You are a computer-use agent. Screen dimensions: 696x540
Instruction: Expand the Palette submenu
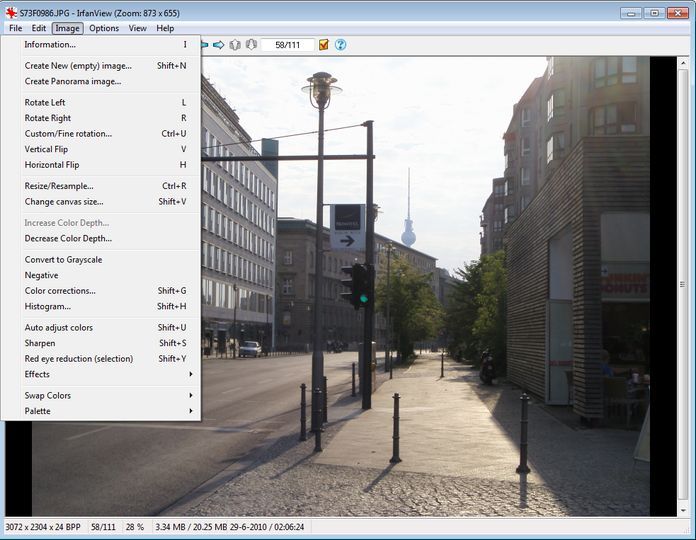pyautogui.click(x=106, y=411)
